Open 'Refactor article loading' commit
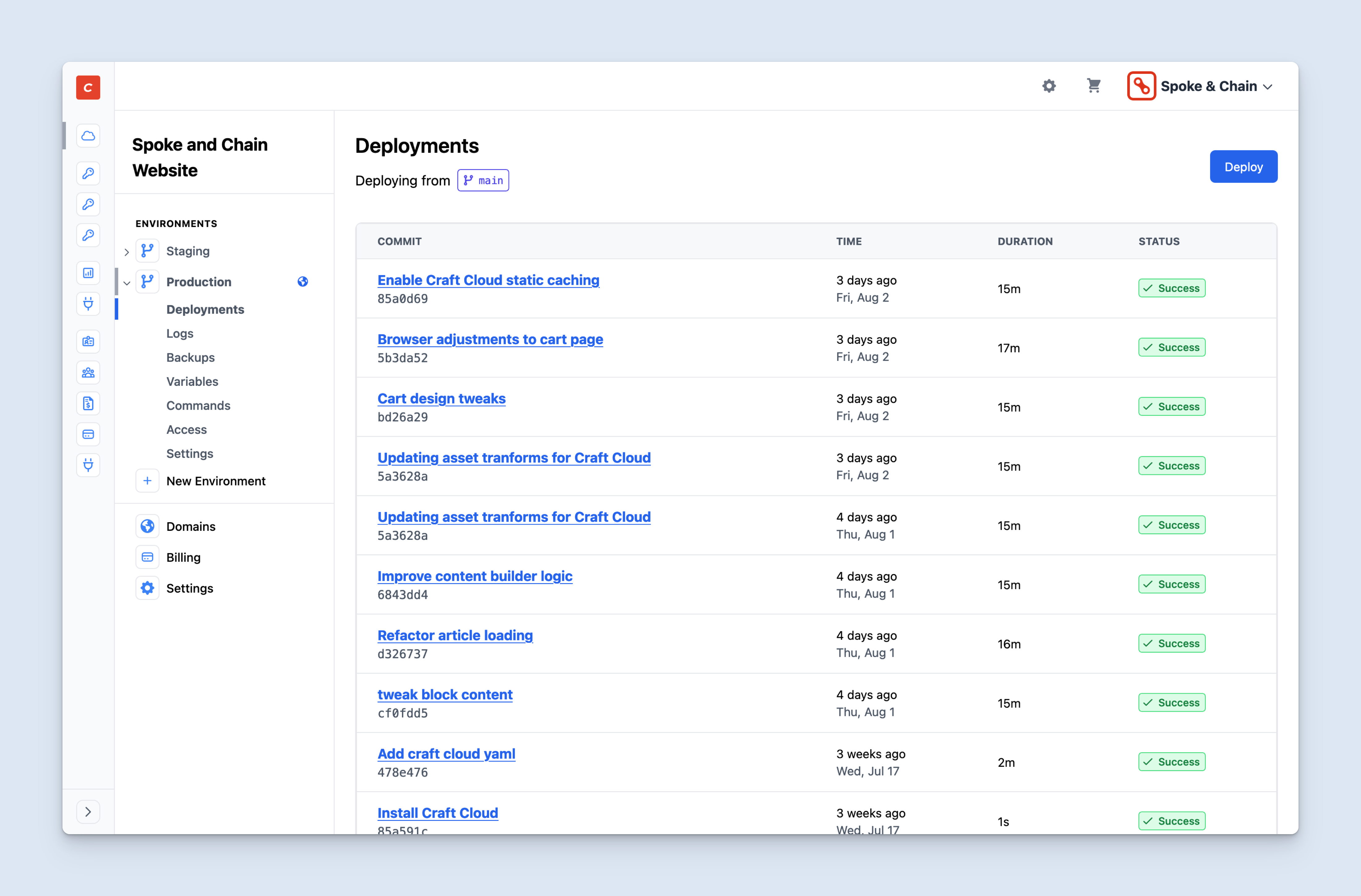The image size is (1361, 896). tap(455, 635)
